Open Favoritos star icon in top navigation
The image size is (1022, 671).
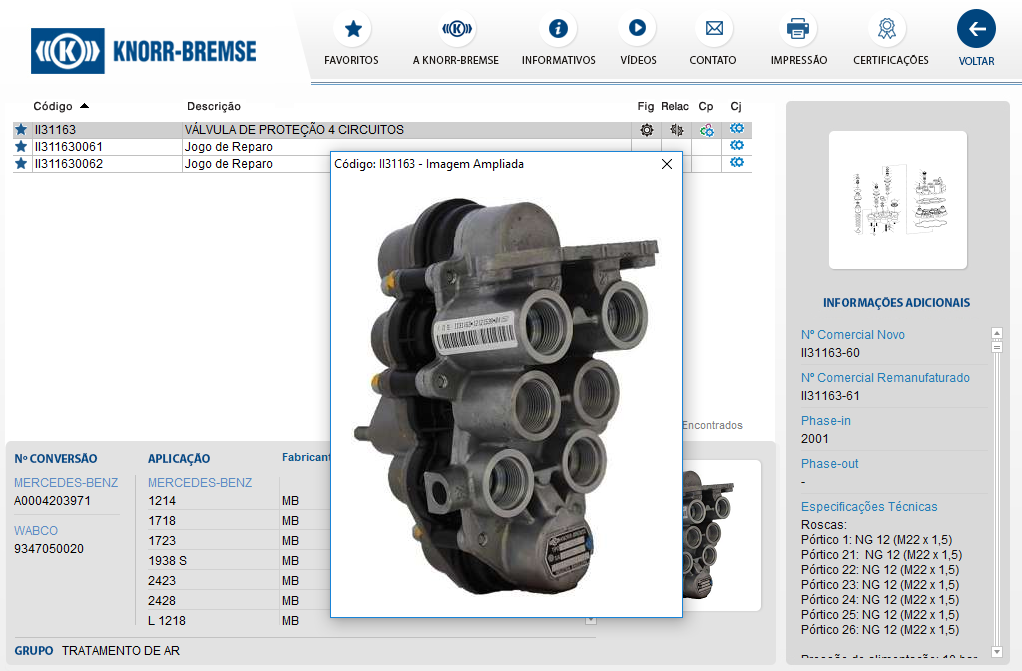point(352,29)
